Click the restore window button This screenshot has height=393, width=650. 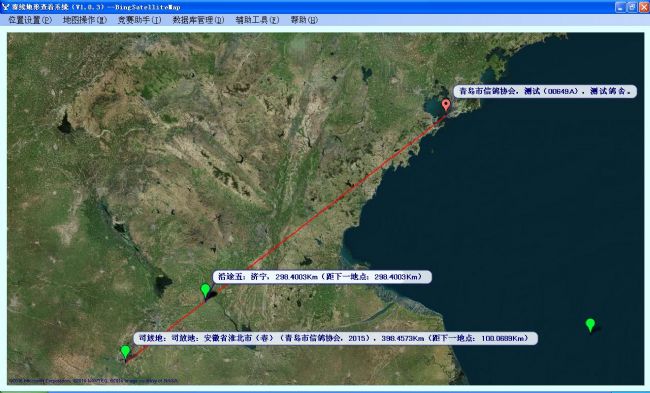(x=632, y=7)
